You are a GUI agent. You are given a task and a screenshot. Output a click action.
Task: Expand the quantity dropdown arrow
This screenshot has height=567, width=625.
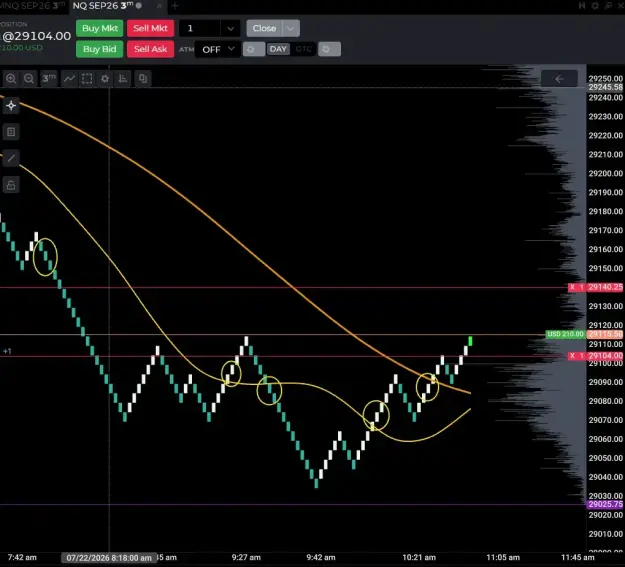pyautogui.click(x=230, y=29)
